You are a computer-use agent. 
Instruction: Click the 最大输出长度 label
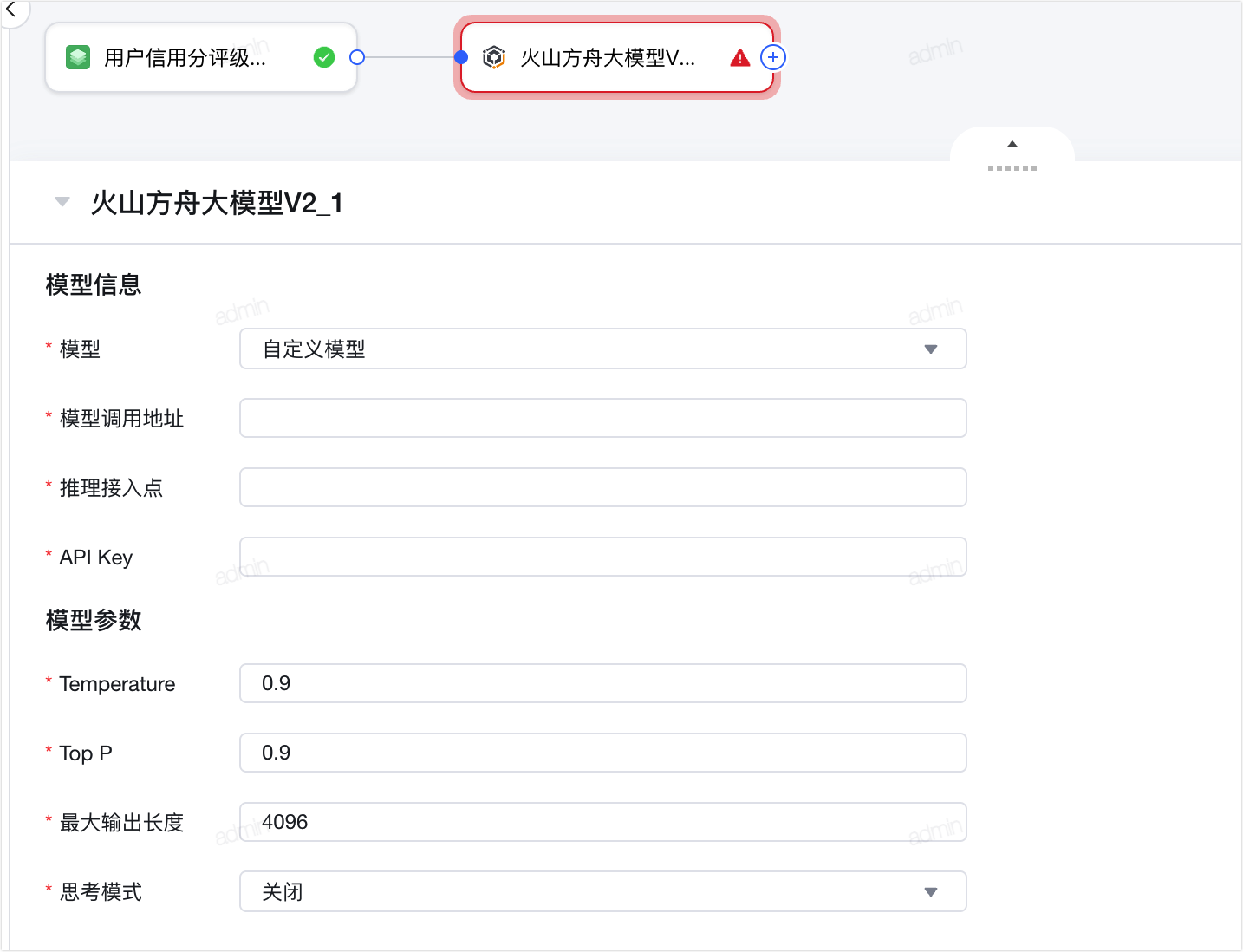pos(121,823)
